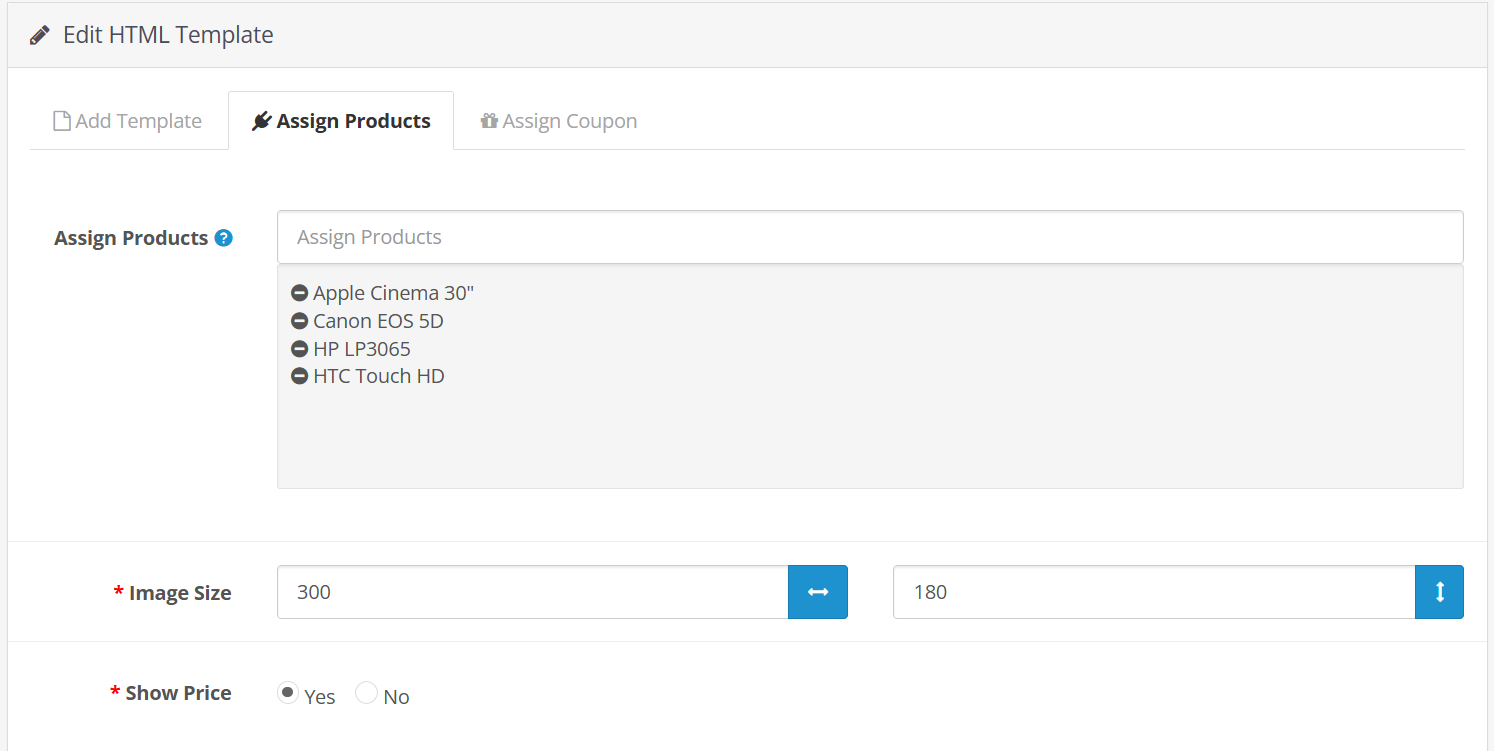Image resolution: width=1494 pixels, height=751 pixels.
Task: Click the HP LP3065 product name
Action: tap(362, 349)
